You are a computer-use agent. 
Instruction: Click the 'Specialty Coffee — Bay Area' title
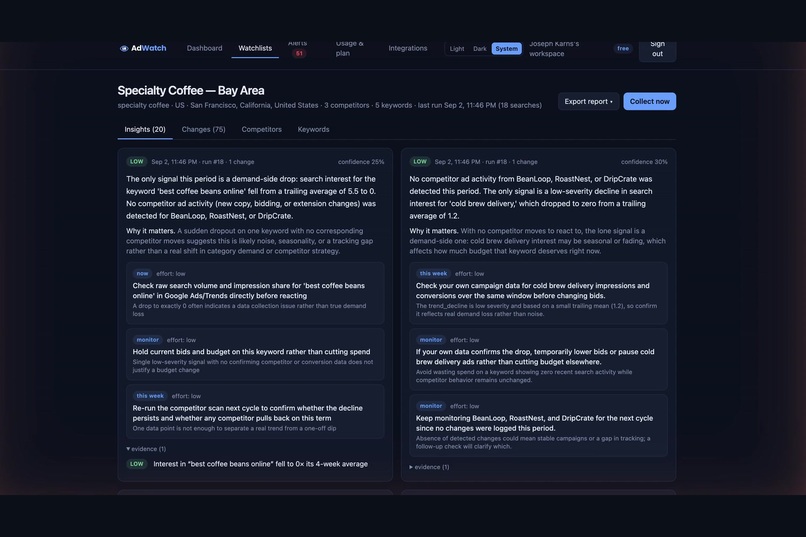(x=191, y=90)
